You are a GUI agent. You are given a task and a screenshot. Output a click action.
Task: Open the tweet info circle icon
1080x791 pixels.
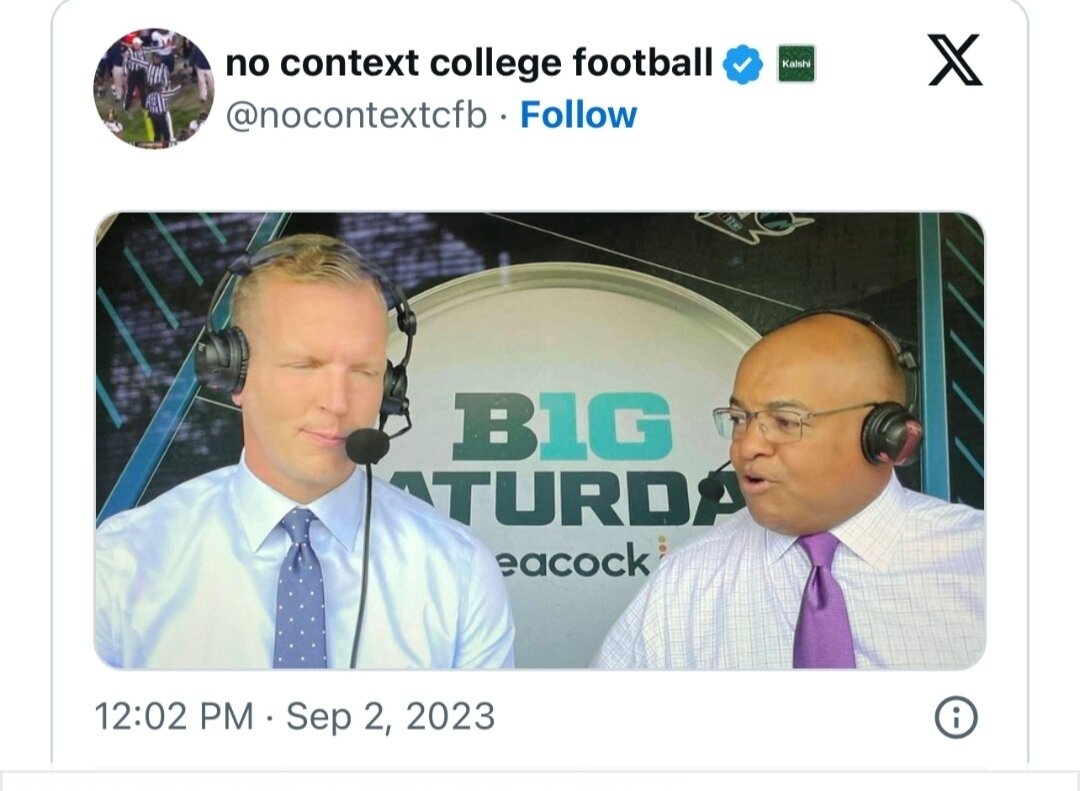click(955, 717)
